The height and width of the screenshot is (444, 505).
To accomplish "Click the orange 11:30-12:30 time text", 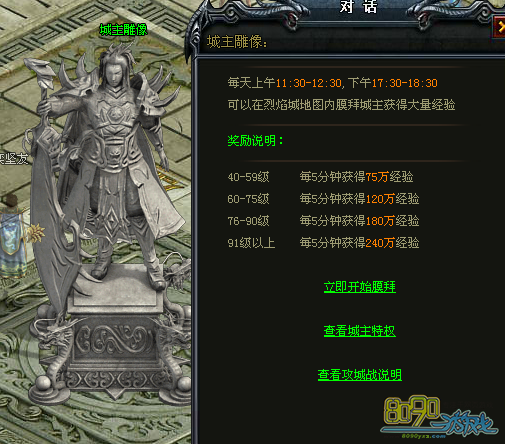I will [309, 83].
